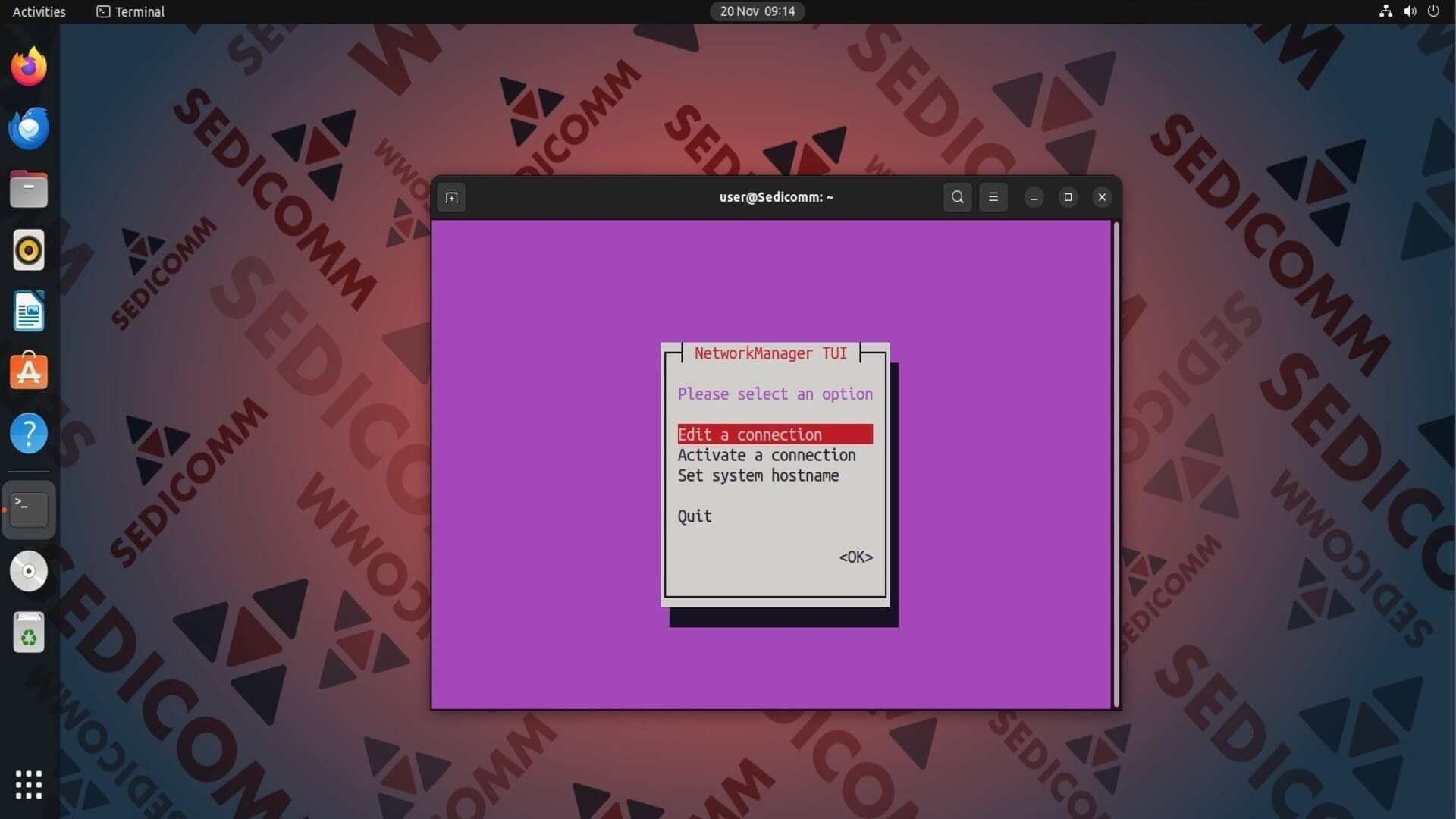Open the Files manager in dock
The image size is (1456, 819).
29,189
